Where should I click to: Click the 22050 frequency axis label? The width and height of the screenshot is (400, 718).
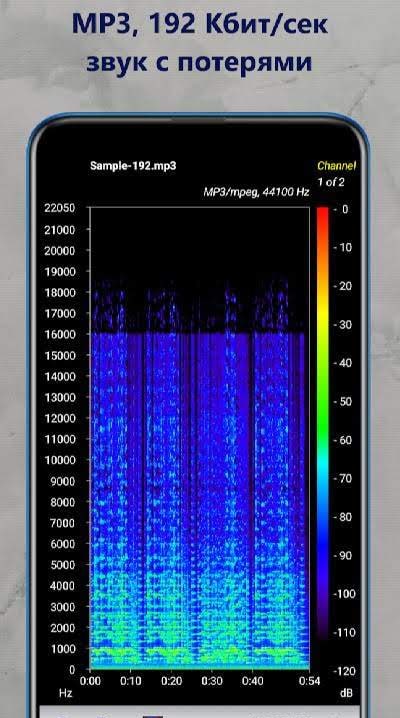point(59,208)
